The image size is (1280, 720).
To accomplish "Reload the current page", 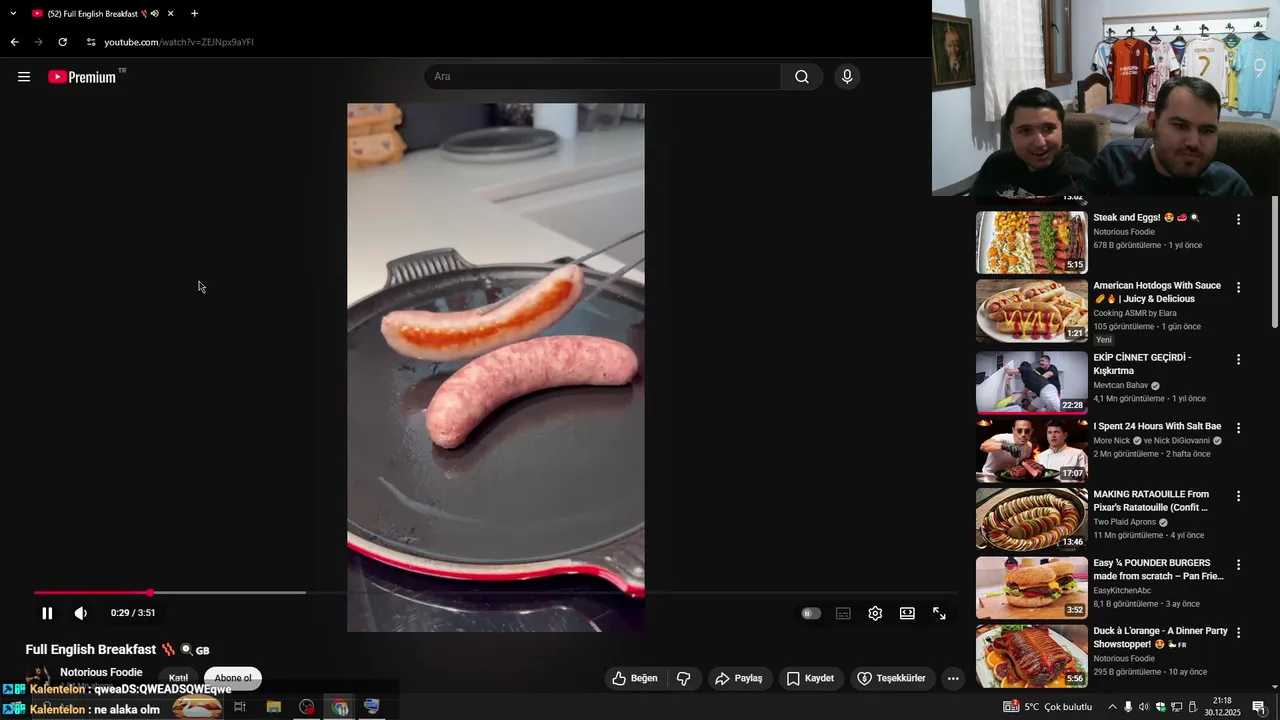I will coord(62,42).
